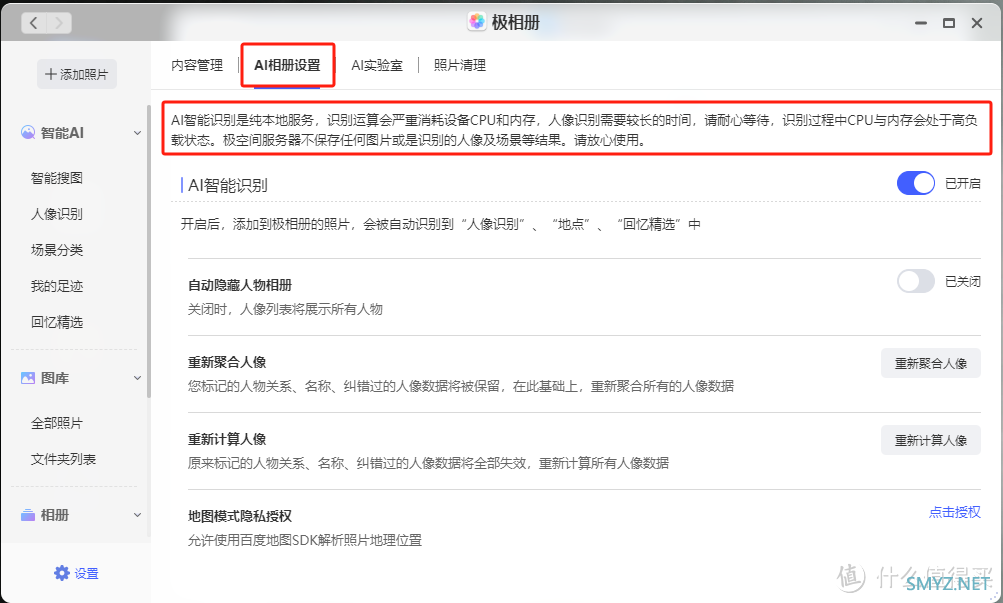Turn off the AI智能识别 switch
1003x603 pixels.
coord(915,184)
